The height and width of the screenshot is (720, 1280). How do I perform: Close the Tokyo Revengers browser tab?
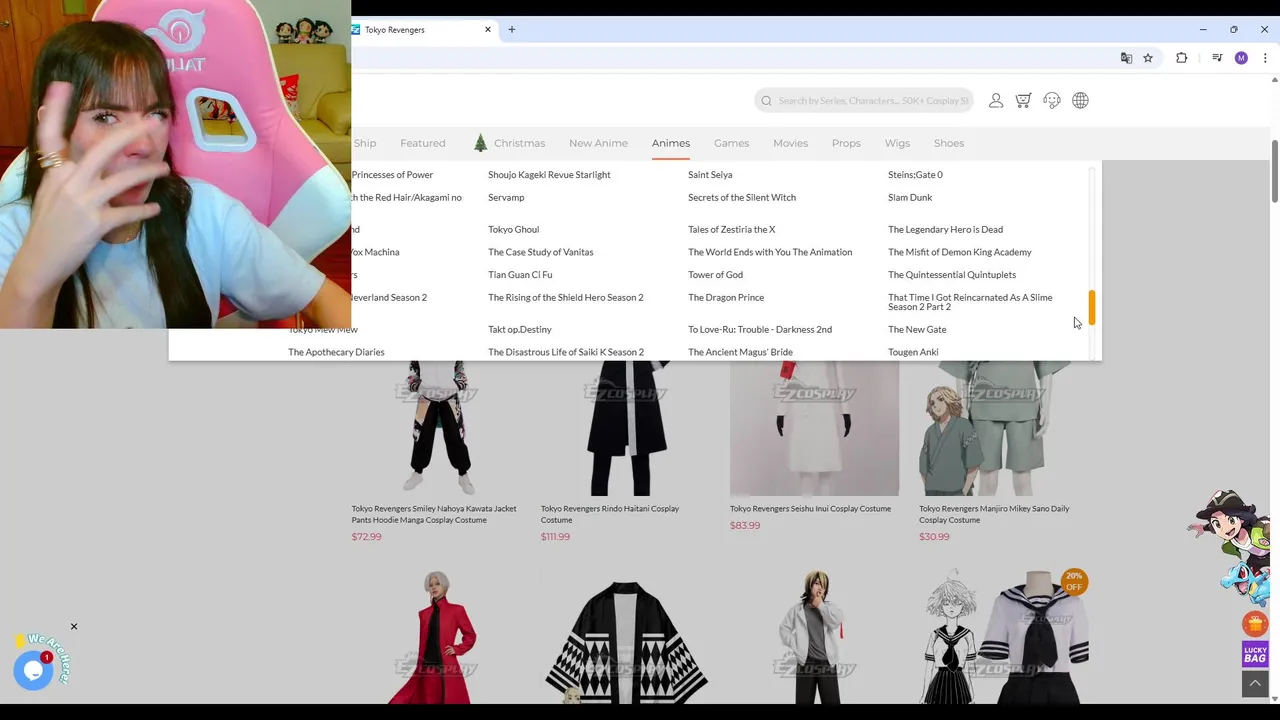pos(488,30)
